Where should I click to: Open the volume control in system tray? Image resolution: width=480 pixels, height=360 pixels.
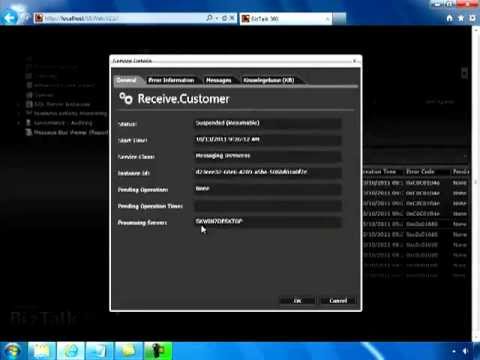pos(466,351)
